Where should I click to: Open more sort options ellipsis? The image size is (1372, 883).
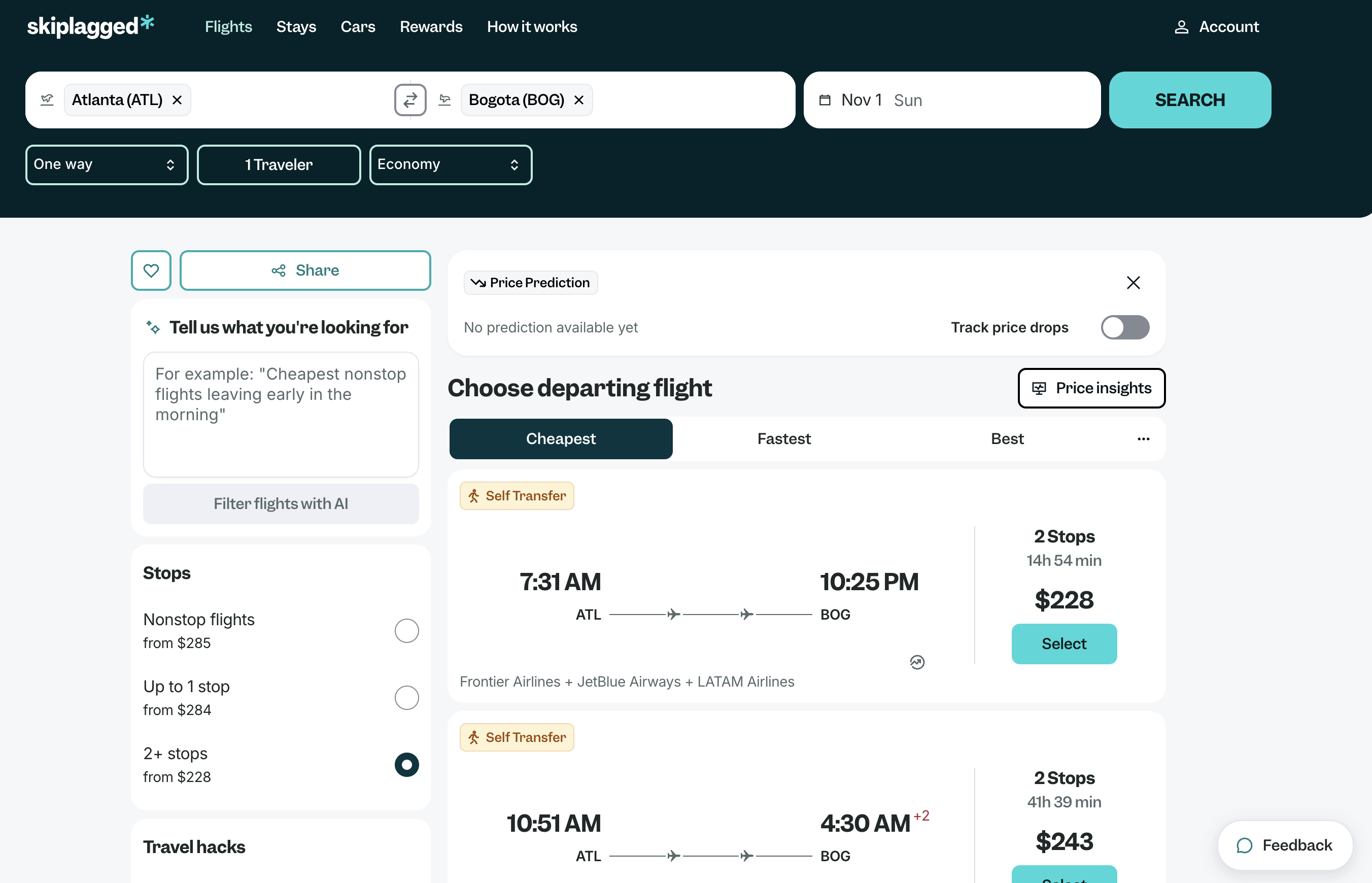[1143, 438]
